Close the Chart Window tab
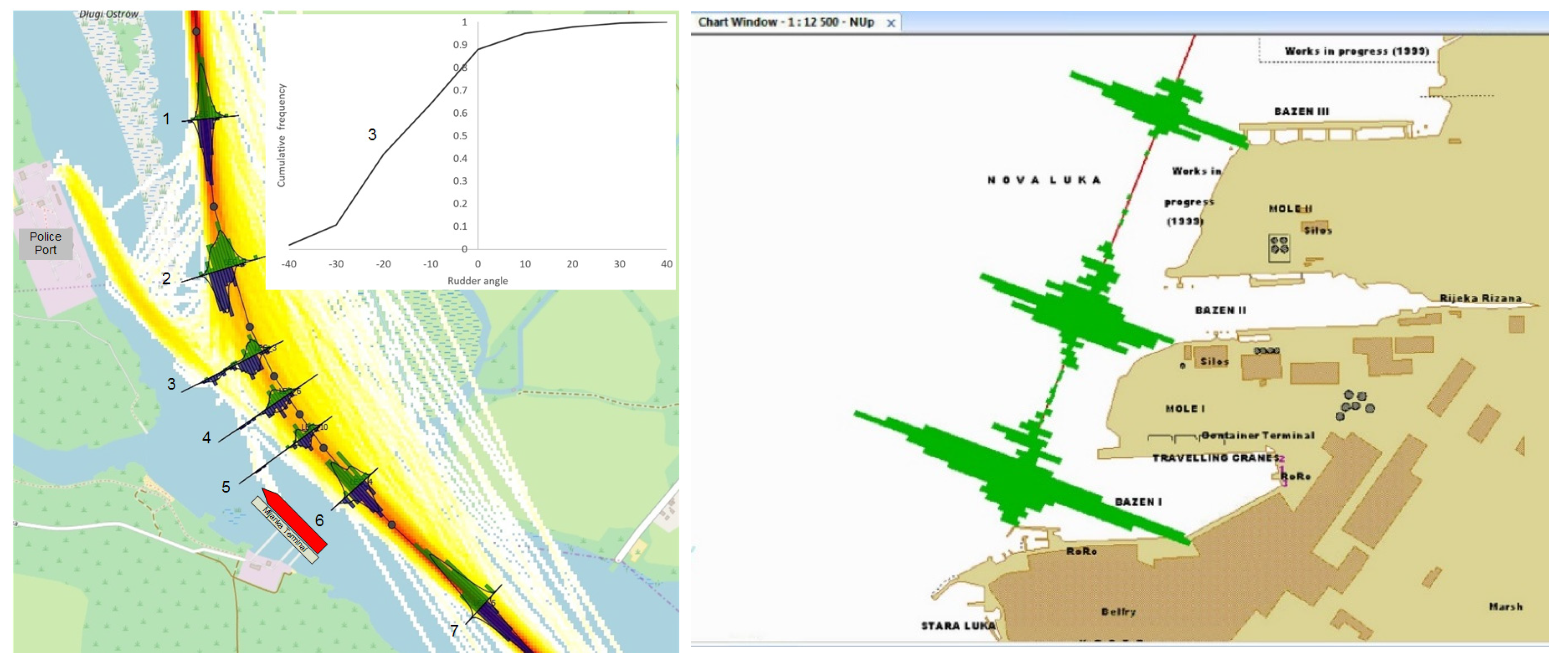The width and height of the screenshot is (1568, 664). click(x=891, y=23)
